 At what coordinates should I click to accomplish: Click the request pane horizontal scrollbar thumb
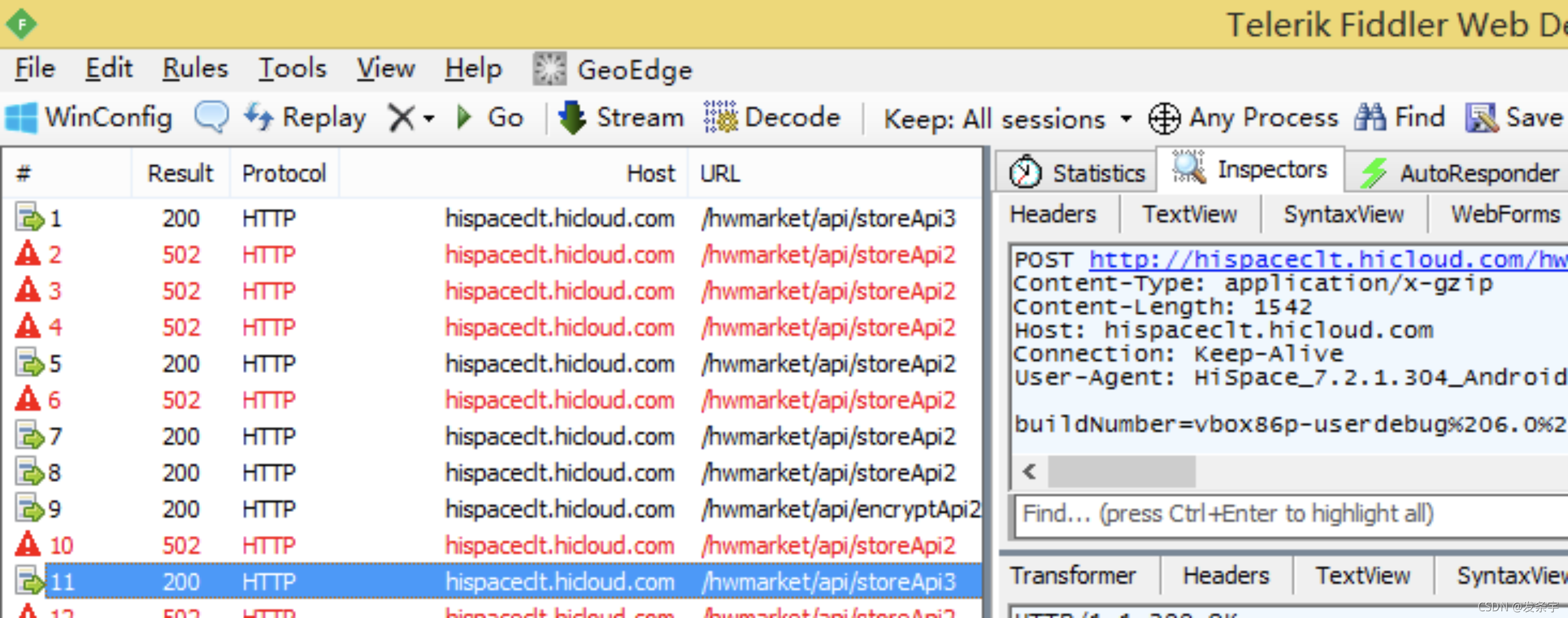1121,472
